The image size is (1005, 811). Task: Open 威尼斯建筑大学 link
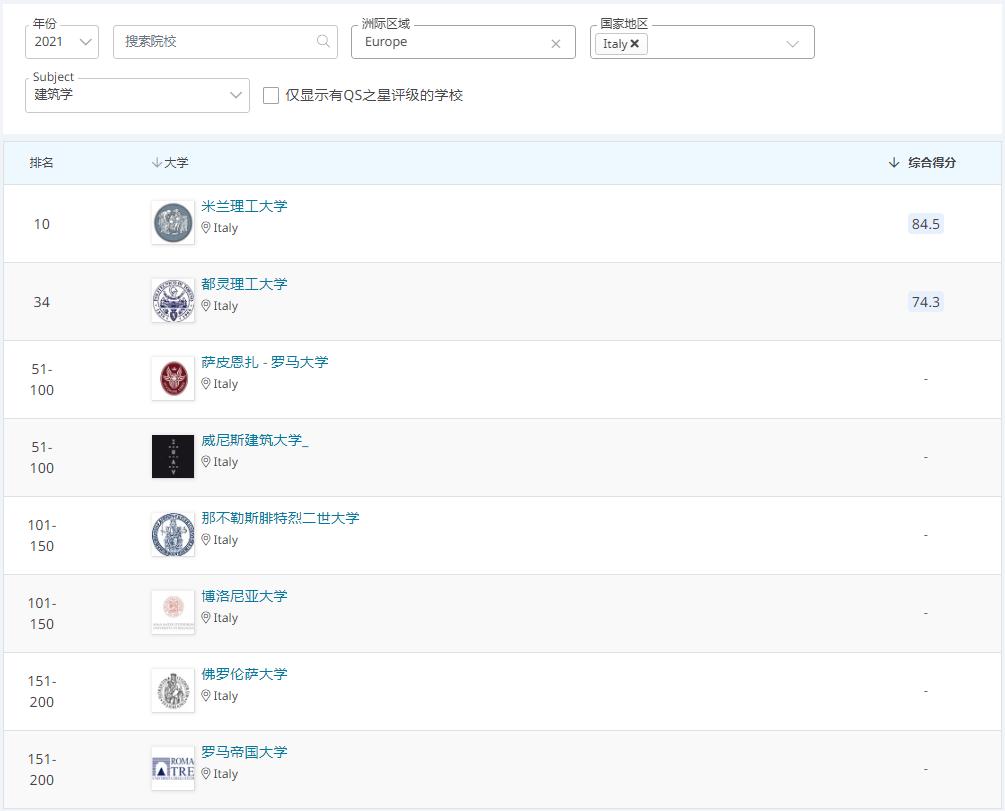[x=254, y=440]
